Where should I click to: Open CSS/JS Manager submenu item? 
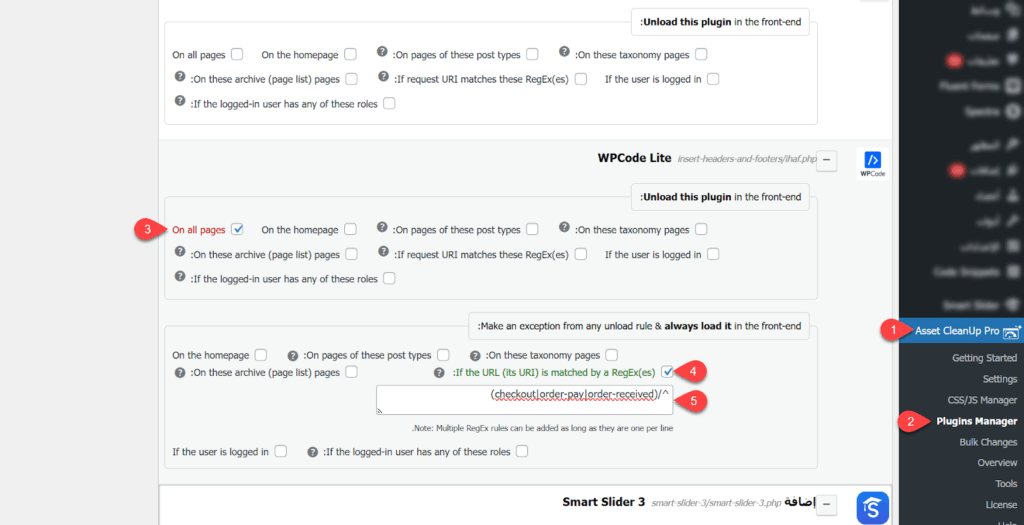coord(982,400)
